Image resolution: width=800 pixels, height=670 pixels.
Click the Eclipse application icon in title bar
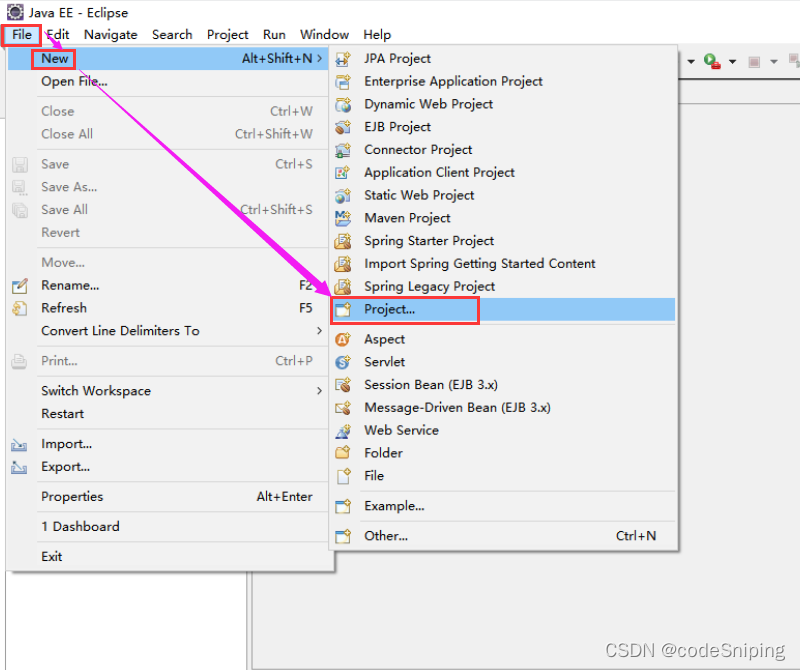pos(15,12)
